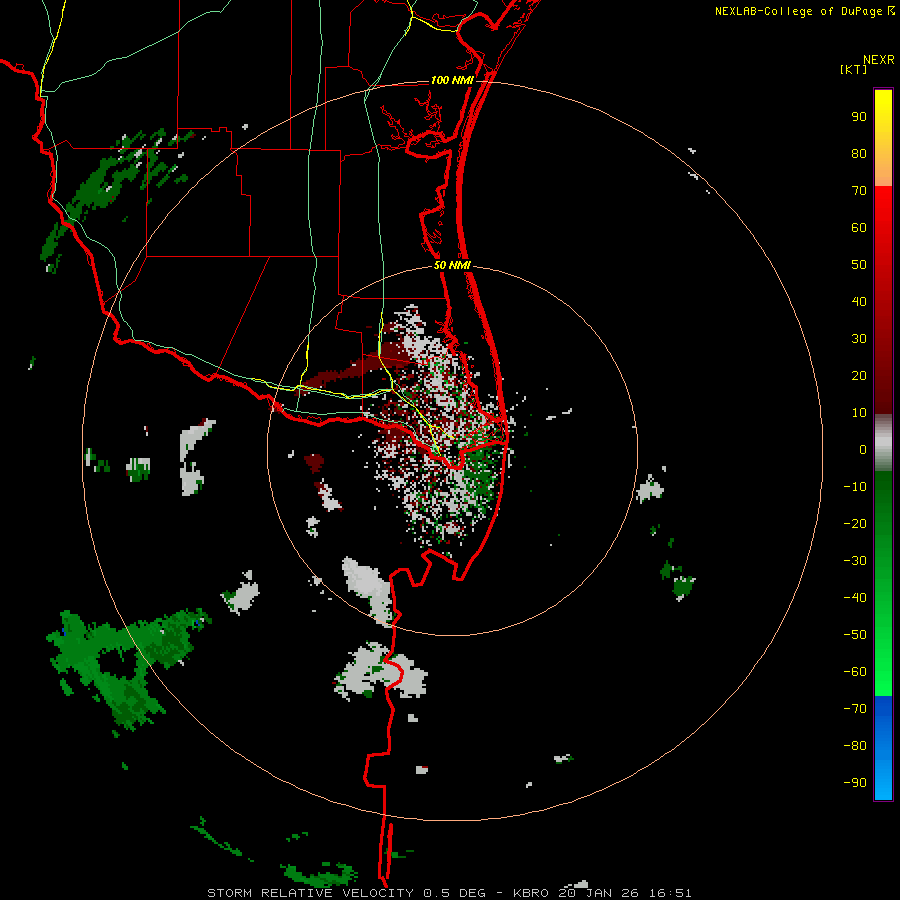Click the 16:51 timestamp text
This screenshot has width=900, height=900.
[x=670, y=893]
